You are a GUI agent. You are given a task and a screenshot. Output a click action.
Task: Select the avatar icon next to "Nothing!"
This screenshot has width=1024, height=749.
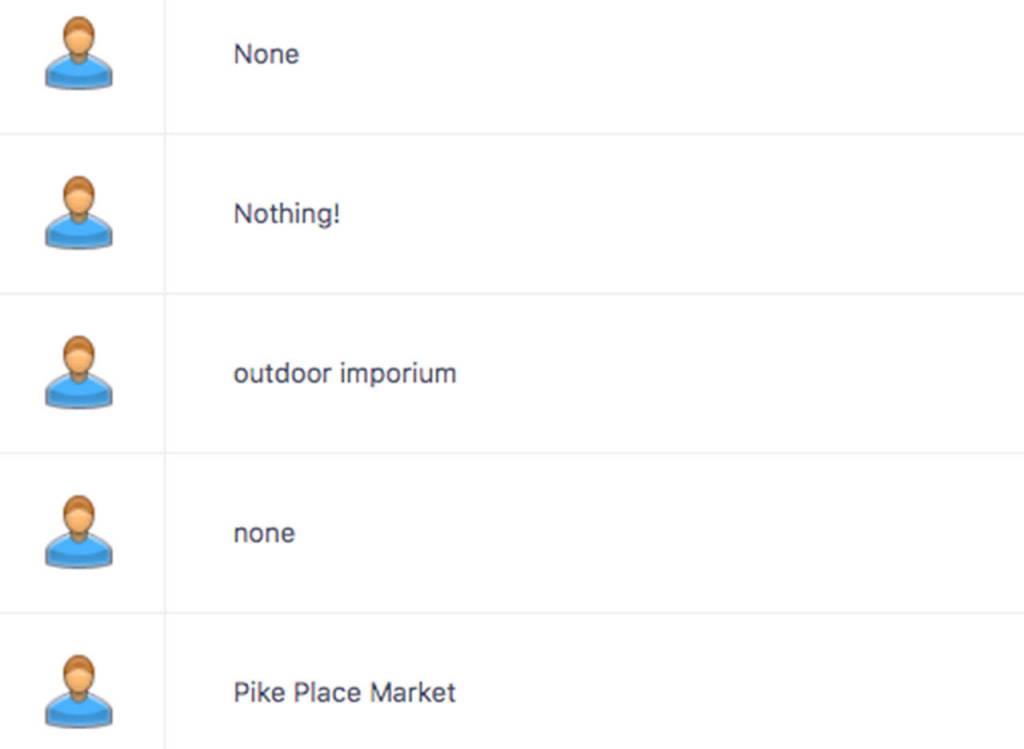pyautogui.click(x=78, y=213)
